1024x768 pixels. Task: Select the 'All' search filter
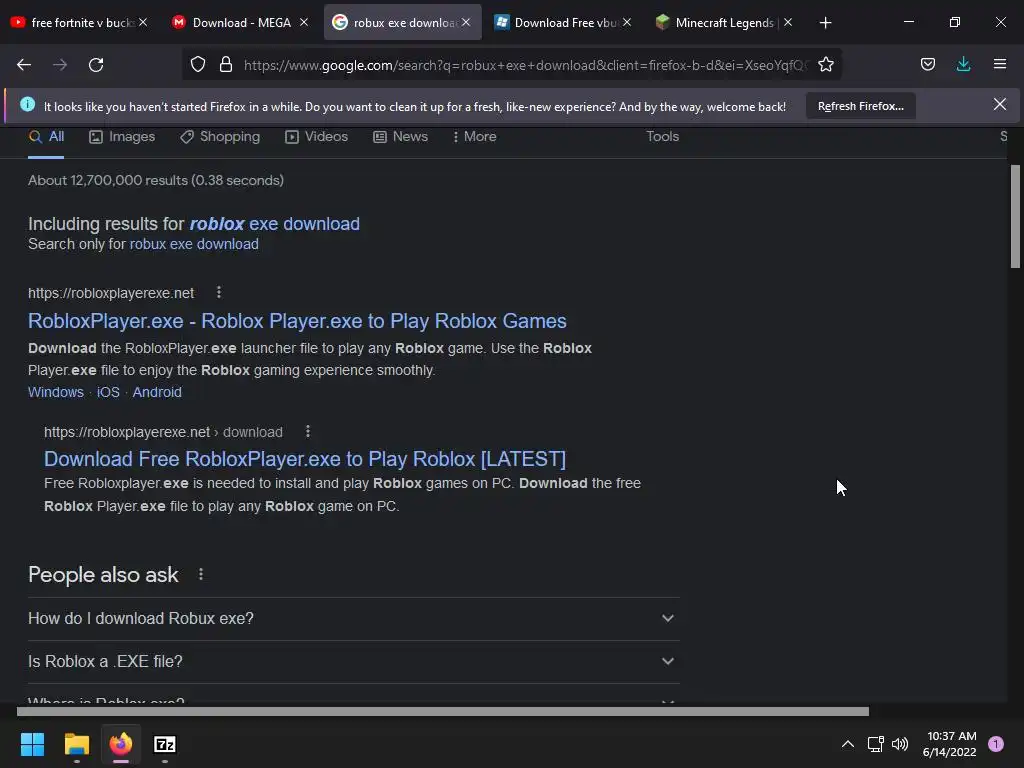[46, 136]
